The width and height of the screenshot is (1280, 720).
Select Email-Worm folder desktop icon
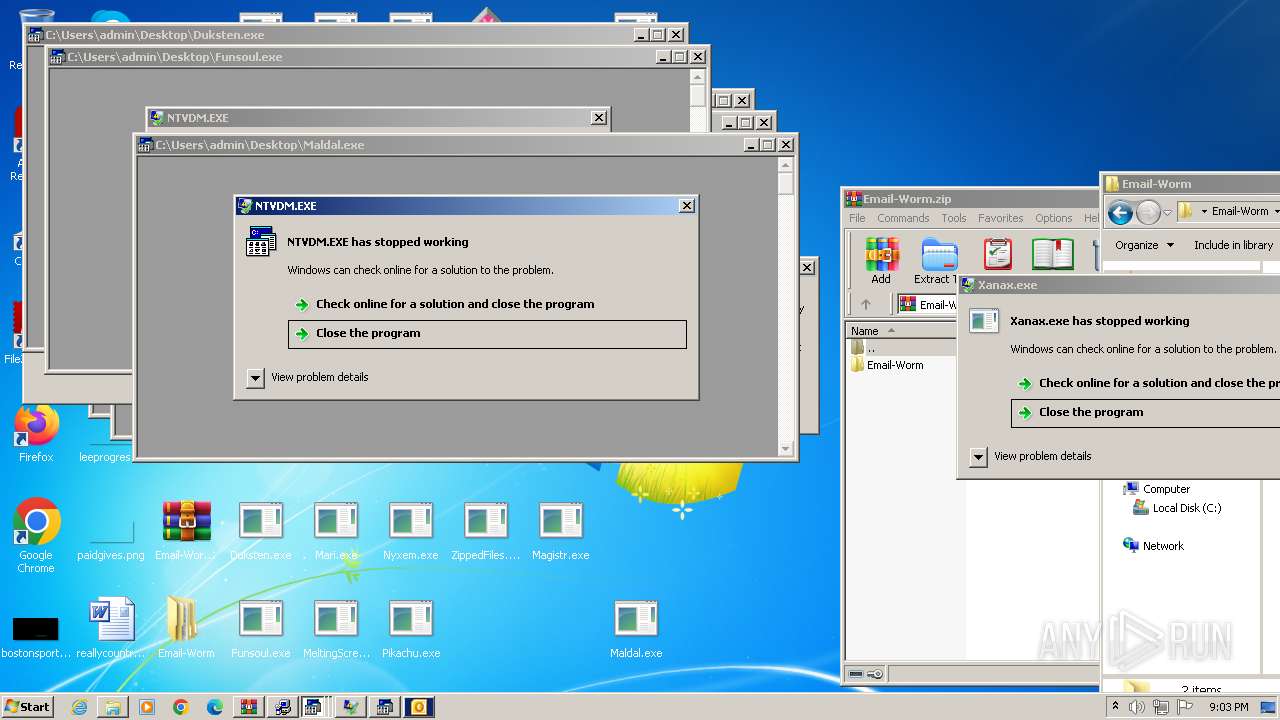pos(186,629)
